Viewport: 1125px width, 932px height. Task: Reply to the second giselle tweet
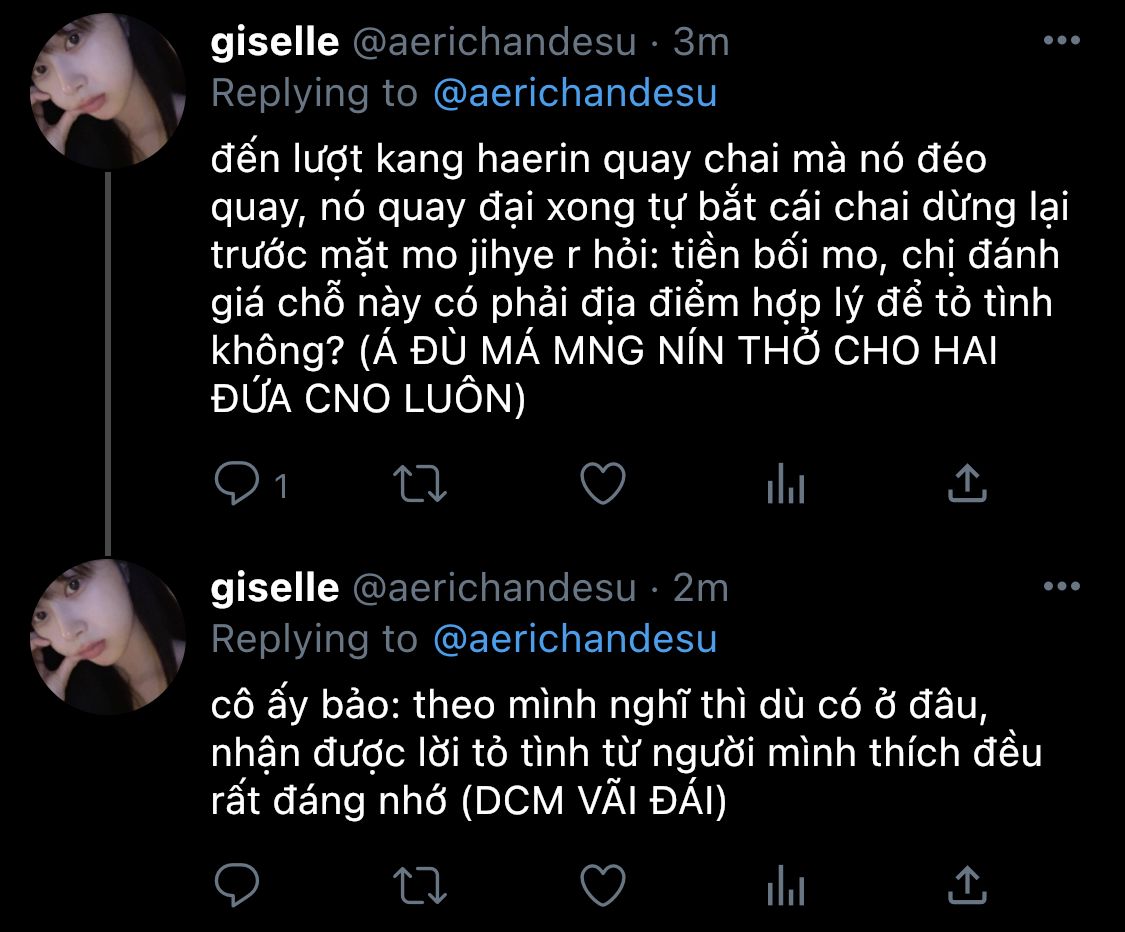tap(237, 885)
